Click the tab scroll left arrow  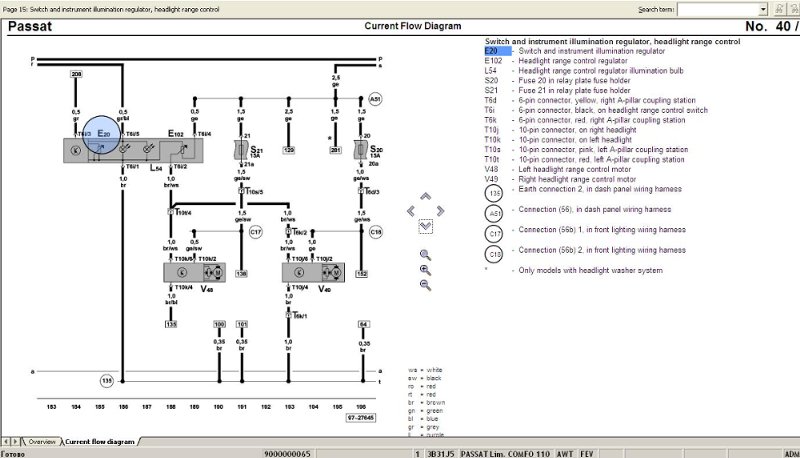(6, 441)
